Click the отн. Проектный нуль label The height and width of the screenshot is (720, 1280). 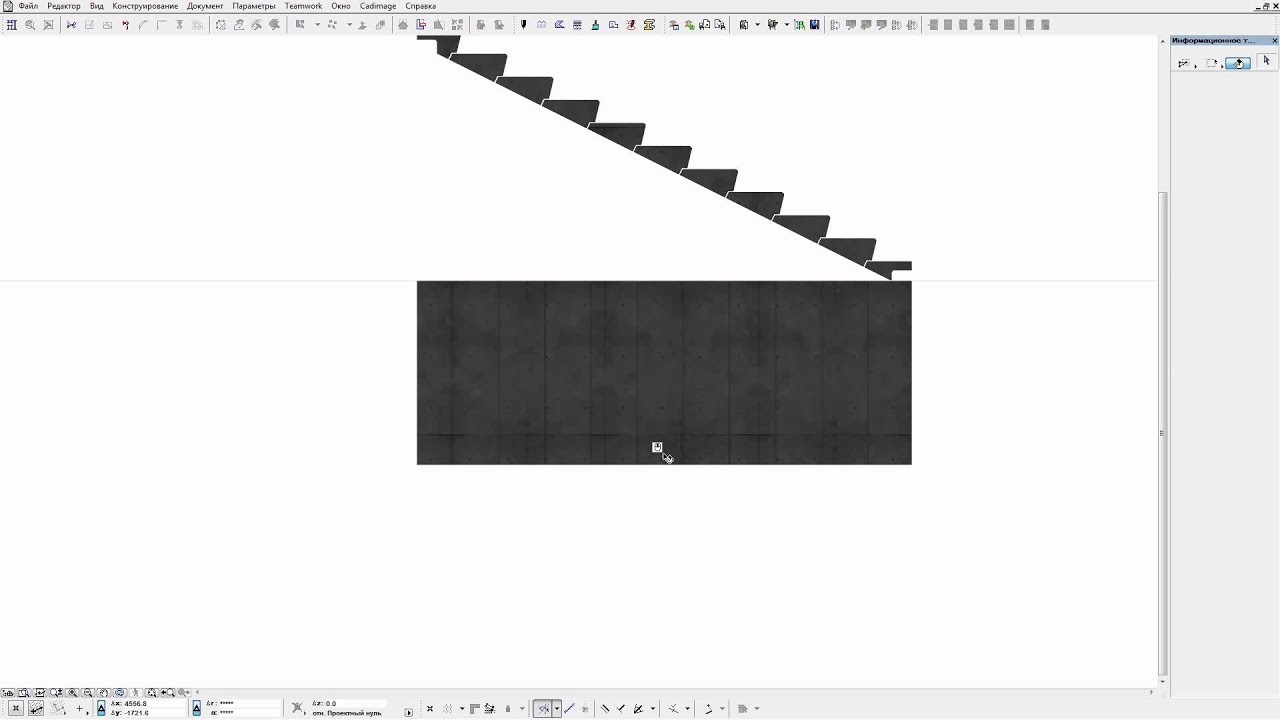coord(347,713)
